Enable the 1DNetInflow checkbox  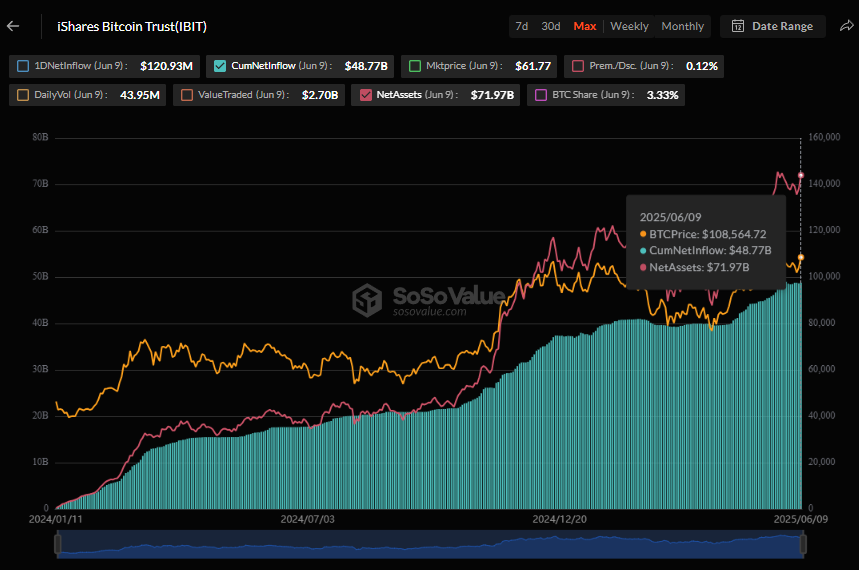[x=23, y=66]
